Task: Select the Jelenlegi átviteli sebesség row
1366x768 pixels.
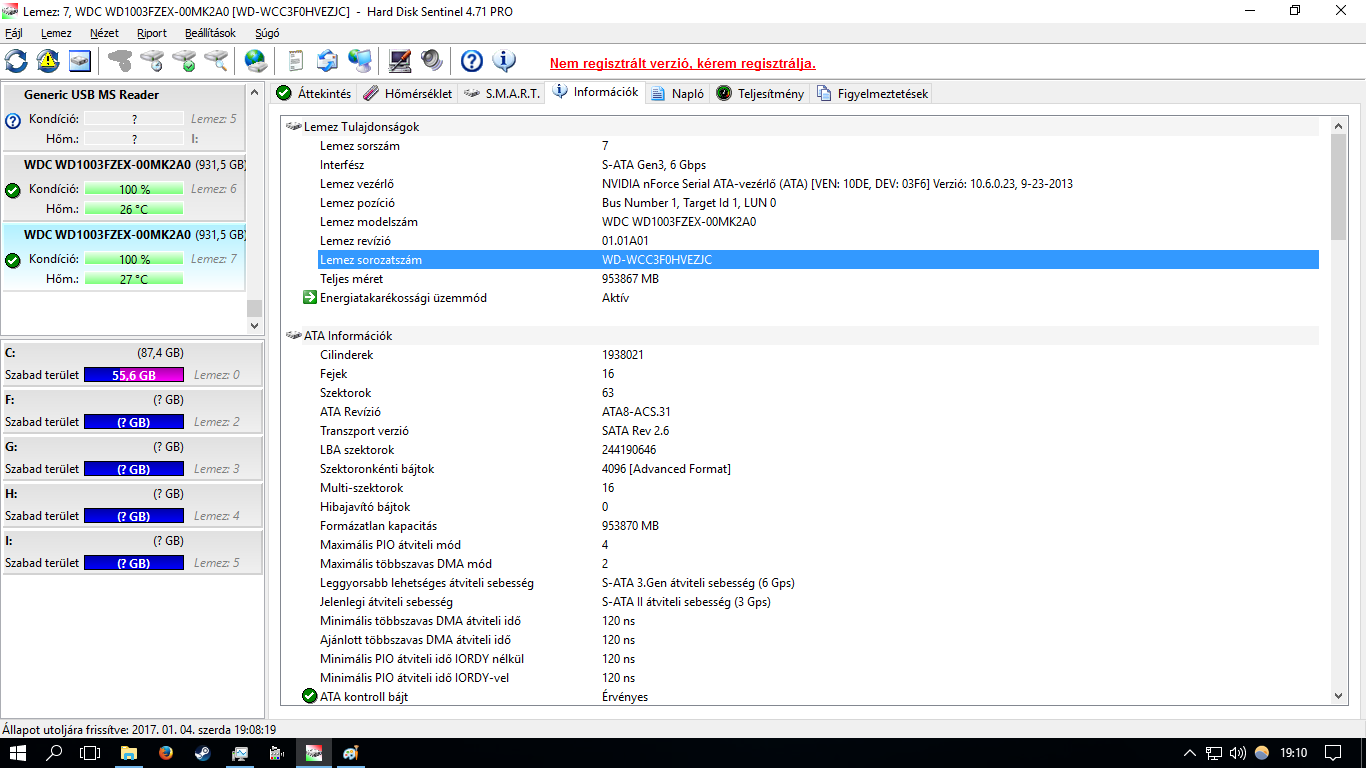Action: pyautogui.click(x=818, y=602)
